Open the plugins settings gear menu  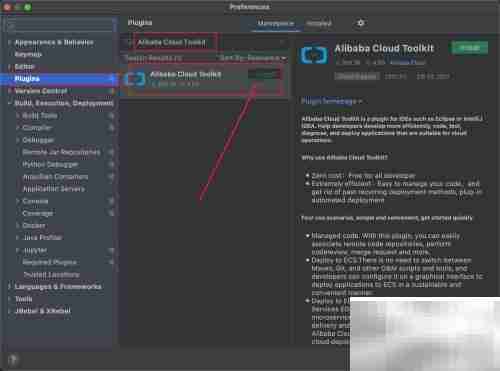click(360, 23)
